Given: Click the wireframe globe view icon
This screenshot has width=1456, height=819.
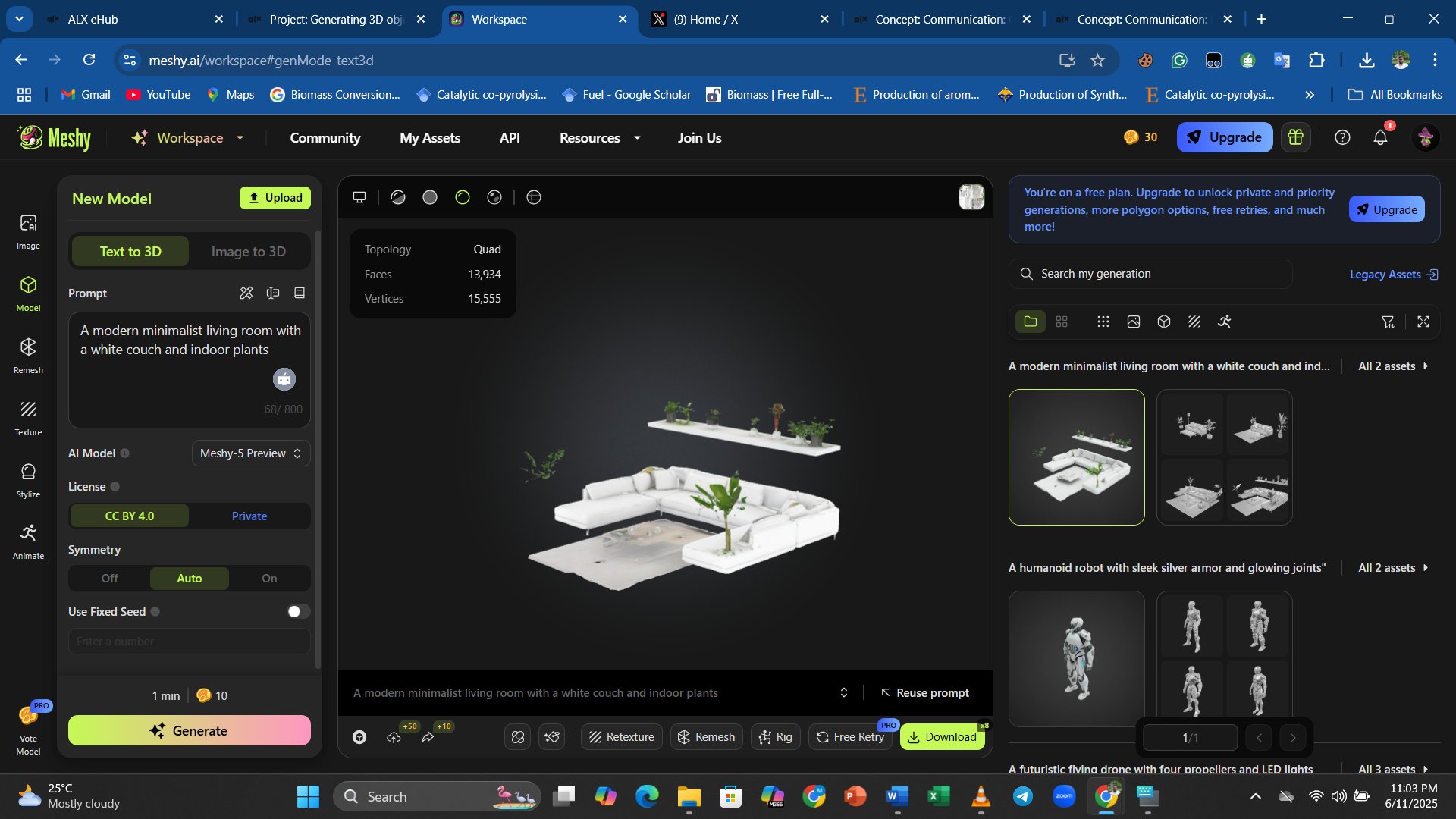Looking at the screenshot, I should click(534, 197).
